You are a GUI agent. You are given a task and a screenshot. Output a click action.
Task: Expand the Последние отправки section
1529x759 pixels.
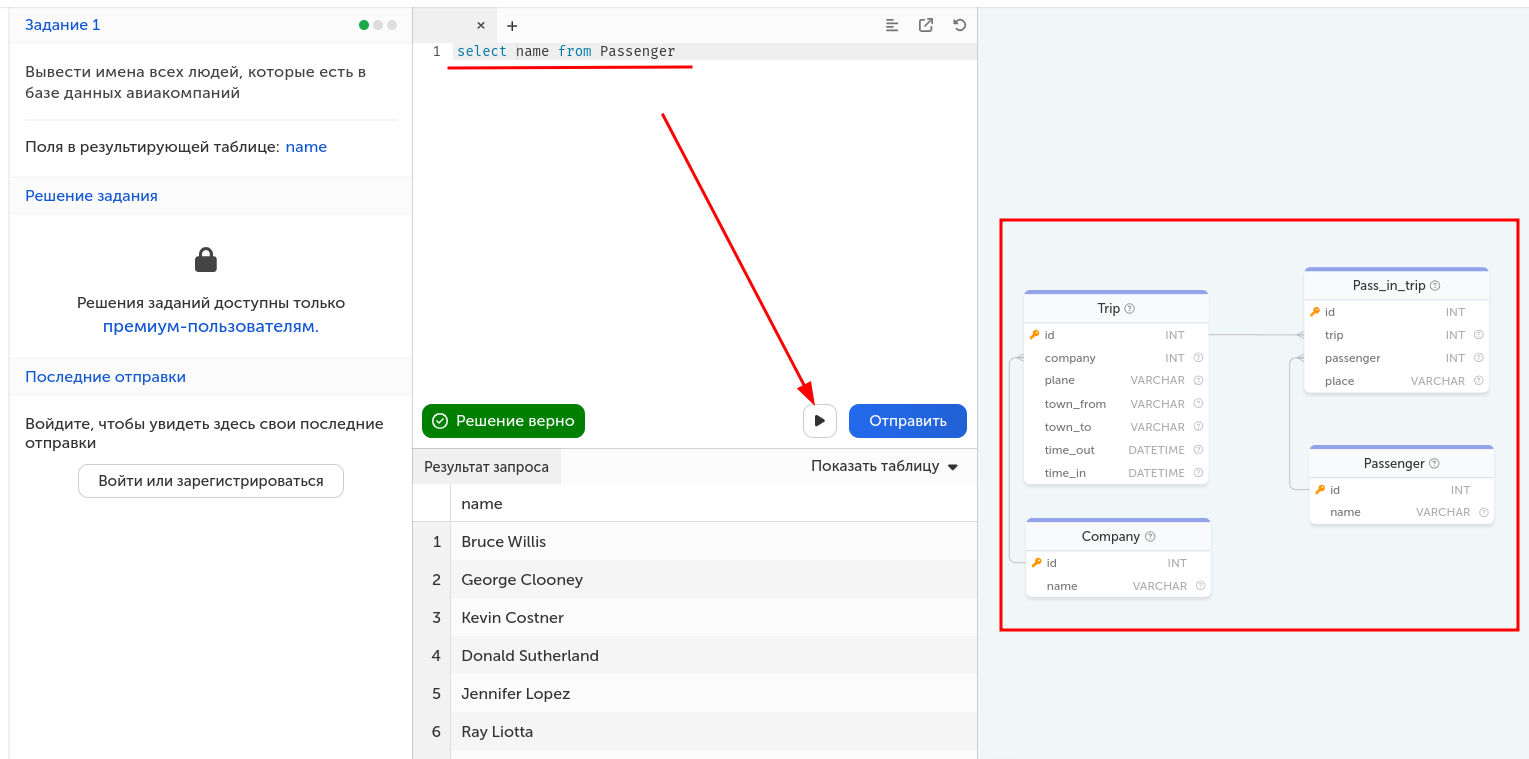(105, 377)
